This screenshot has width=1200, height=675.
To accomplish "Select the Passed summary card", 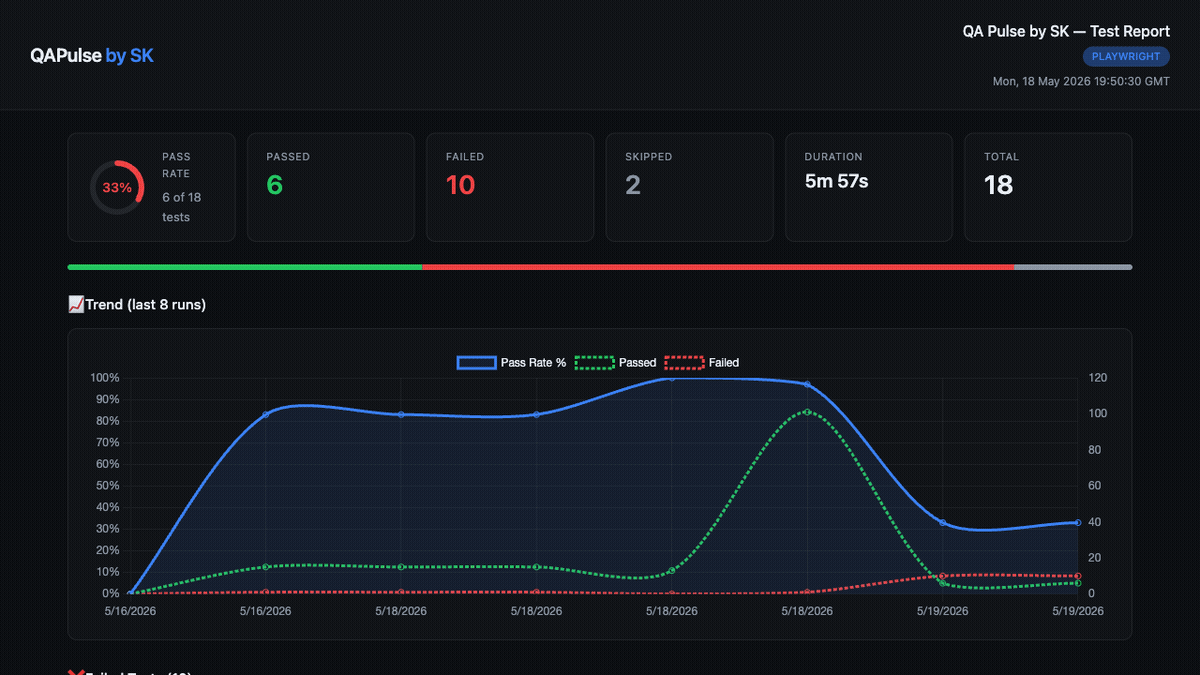I will click(330, 187).
